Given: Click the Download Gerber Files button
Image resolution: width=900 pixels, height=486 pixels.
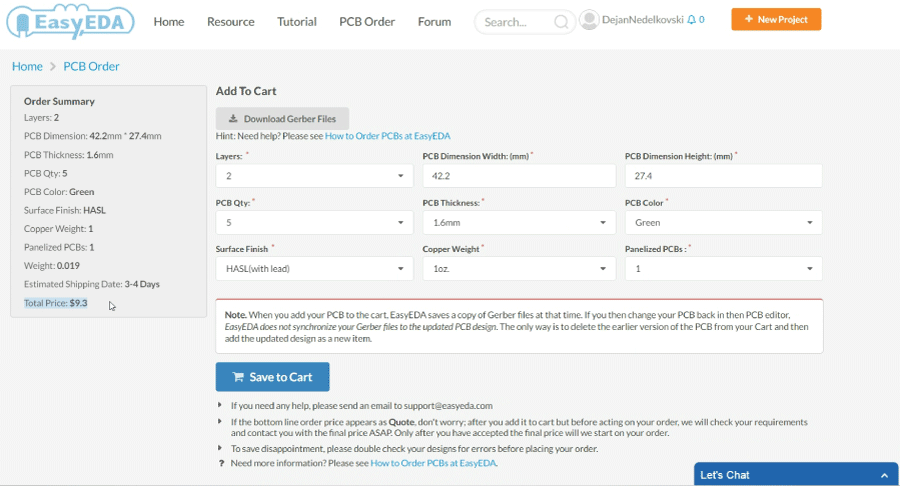Looking at the screenshot, I should (282, 118).
